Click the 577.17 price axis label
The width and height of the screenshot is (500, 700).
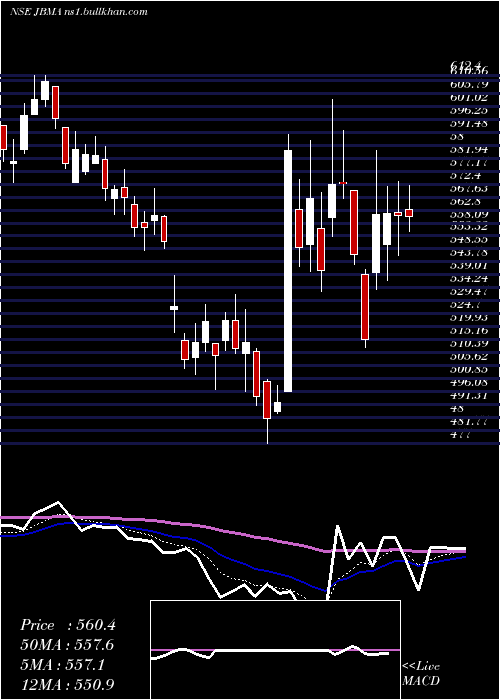click(x=469, y=162)
